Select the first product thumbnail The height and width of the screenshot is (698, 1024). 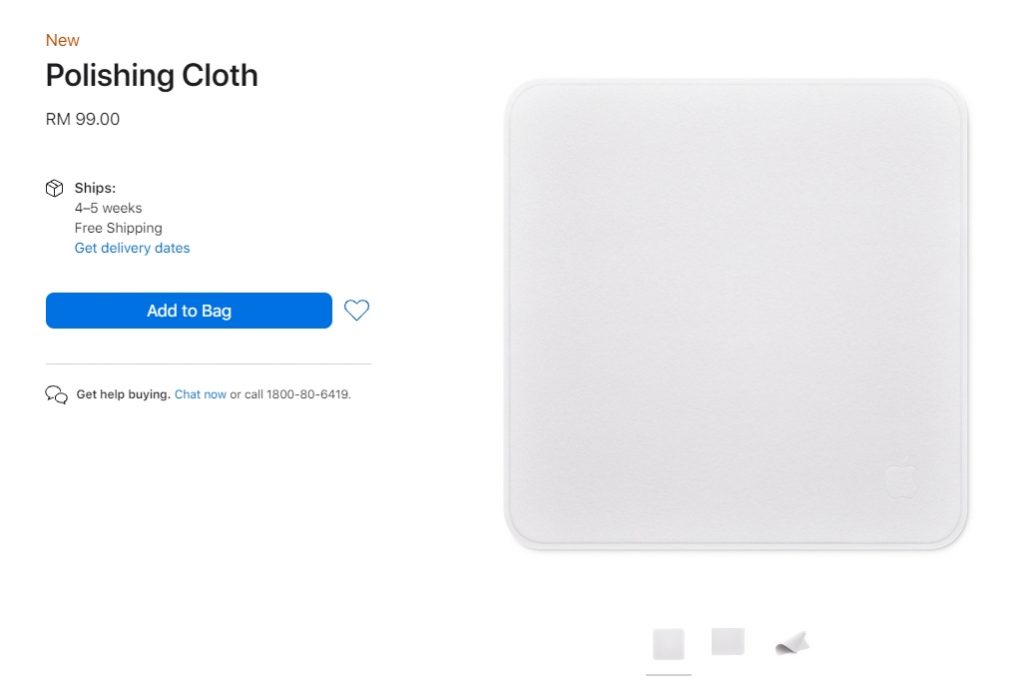(669, 644)
